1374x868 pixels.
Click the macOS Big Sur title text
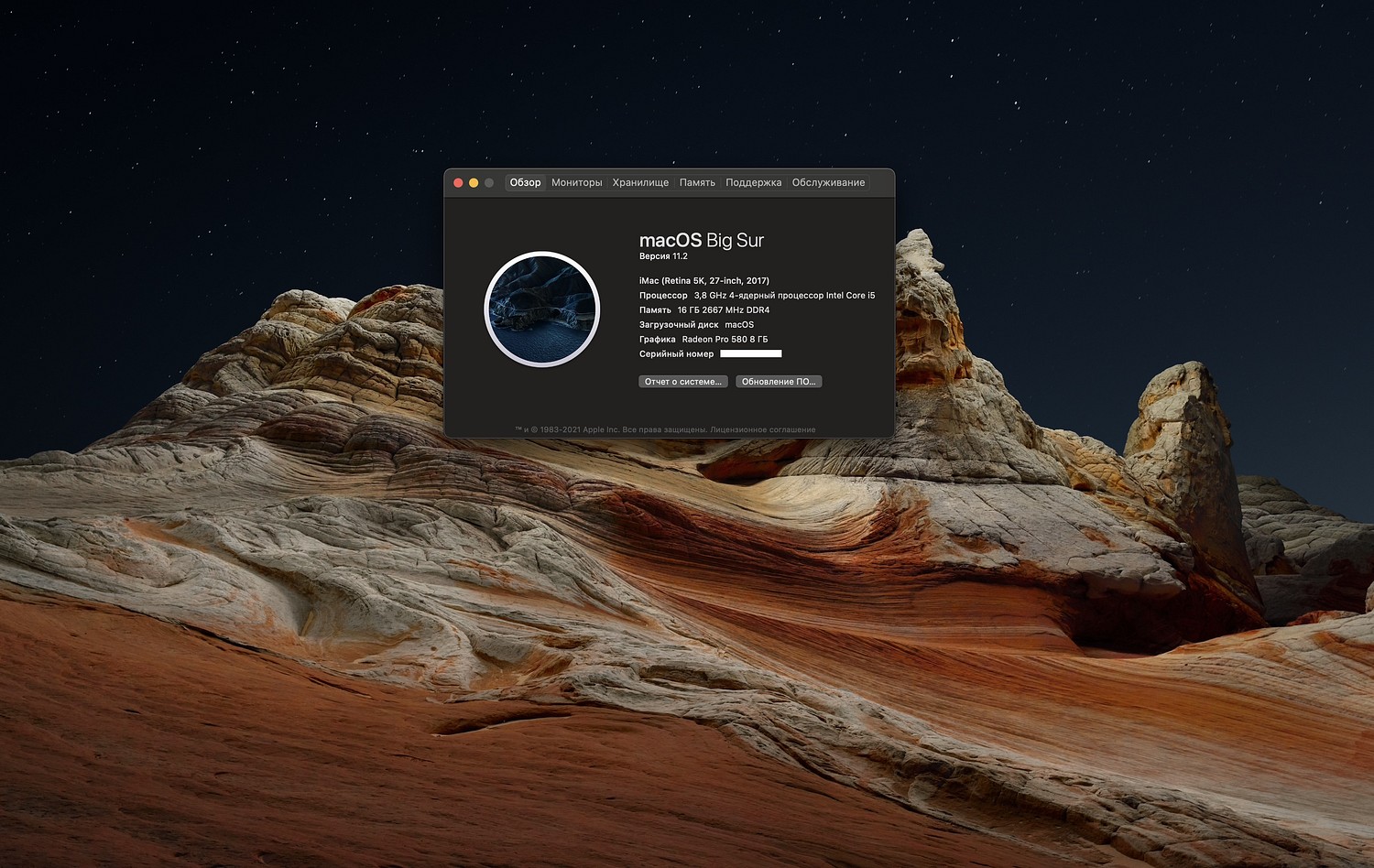click(702, 240)
